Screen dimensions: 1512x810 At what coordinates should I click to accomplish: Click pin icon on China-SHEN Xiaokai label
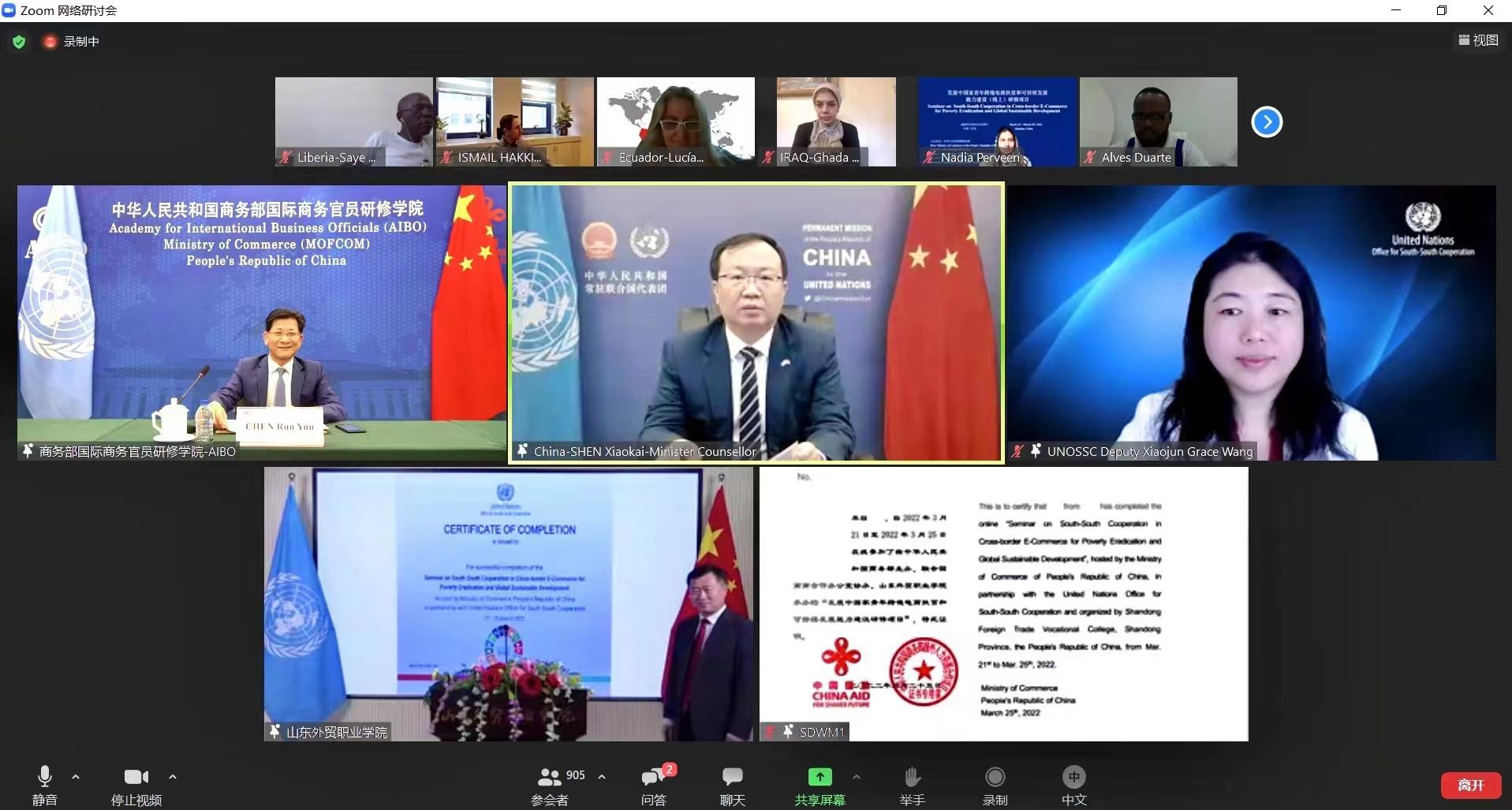[x=522, y=451]
